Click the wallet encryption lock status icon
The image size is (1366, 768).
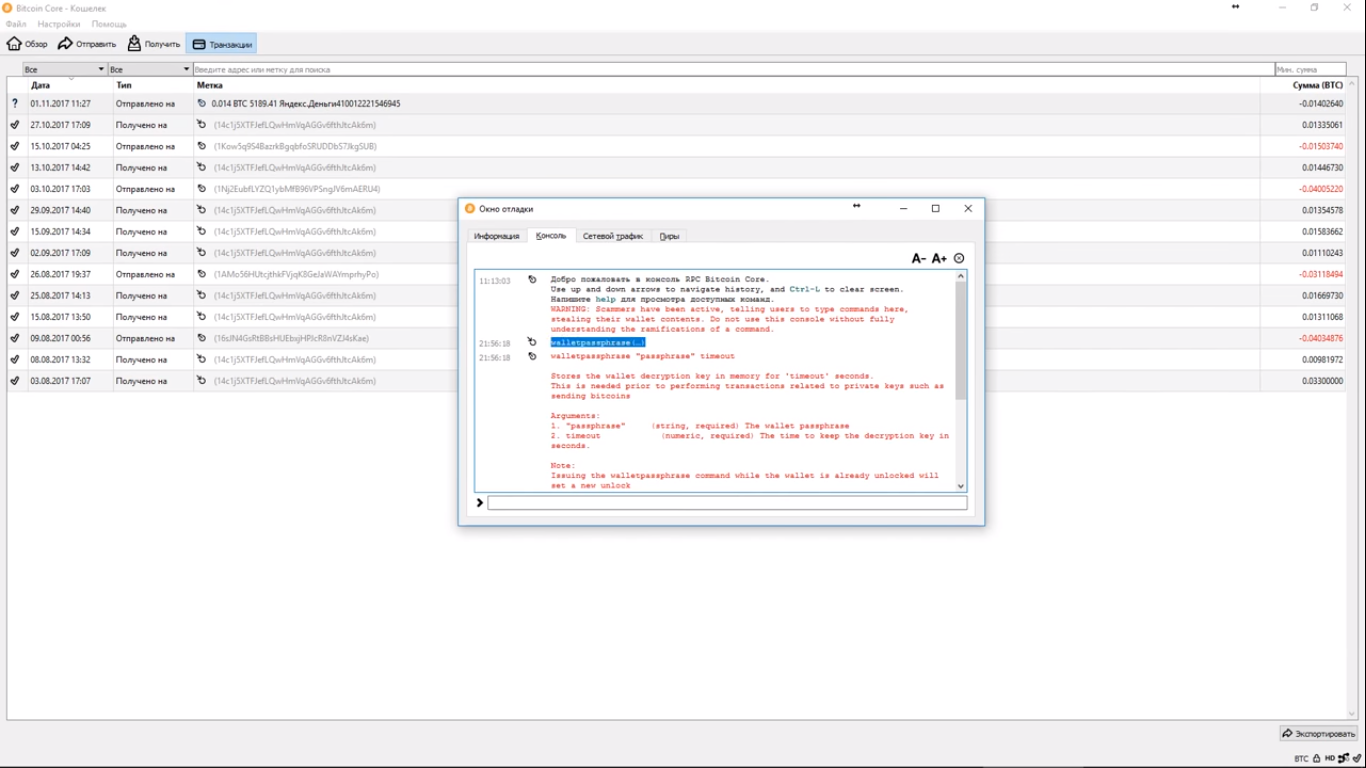coord(1317,759)
